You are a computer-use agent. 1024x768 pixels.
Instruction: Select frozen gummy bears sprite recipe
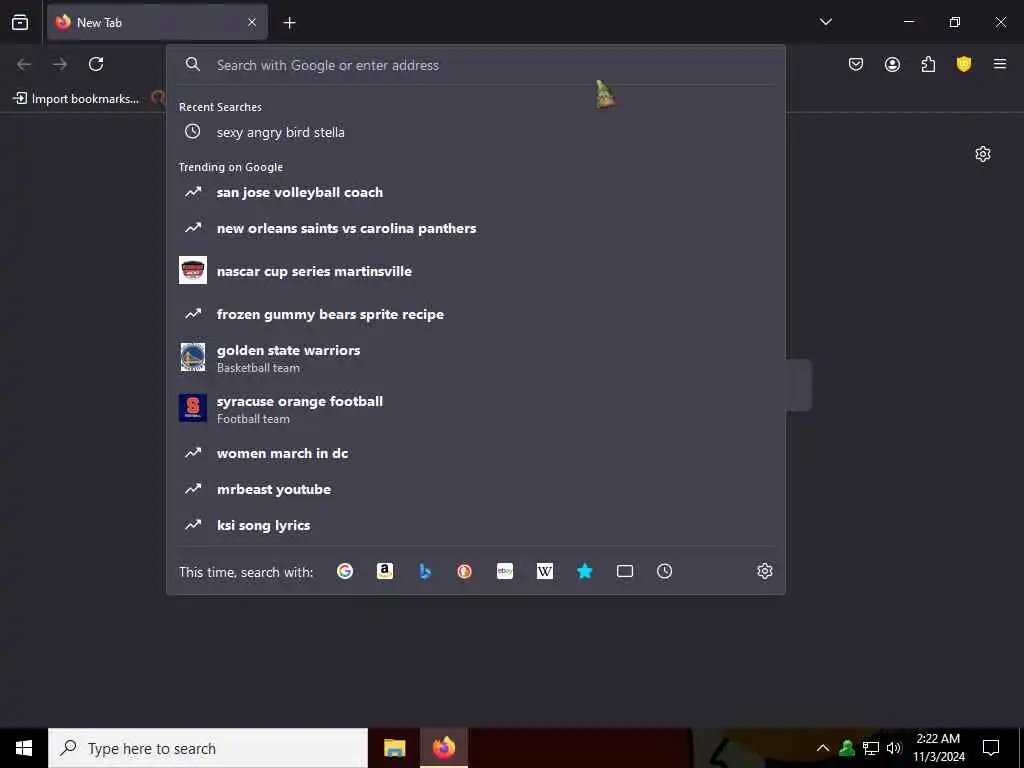(x=475, y=314)
